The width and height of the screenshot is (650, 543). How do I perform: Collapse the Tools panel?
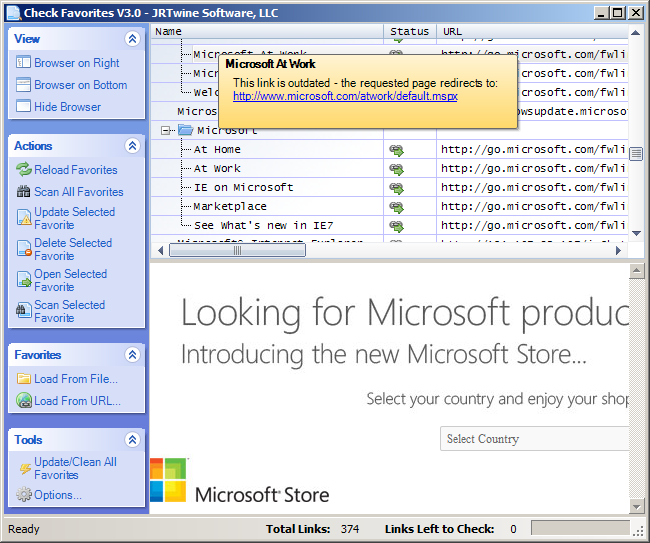[x=132, y=439]
